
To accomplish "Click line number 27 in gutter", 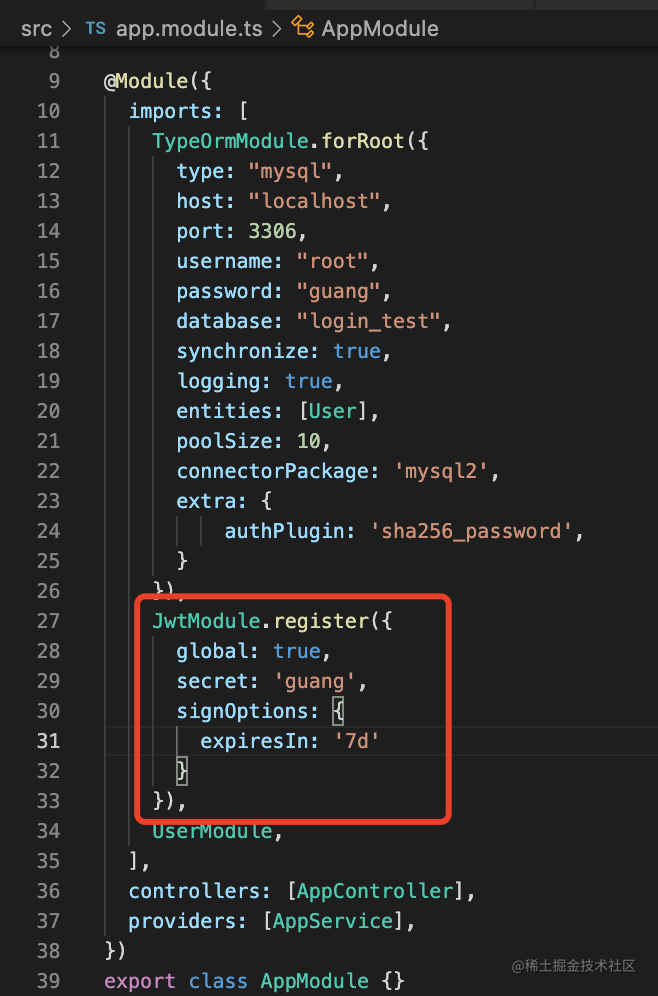I will point(48,621).
